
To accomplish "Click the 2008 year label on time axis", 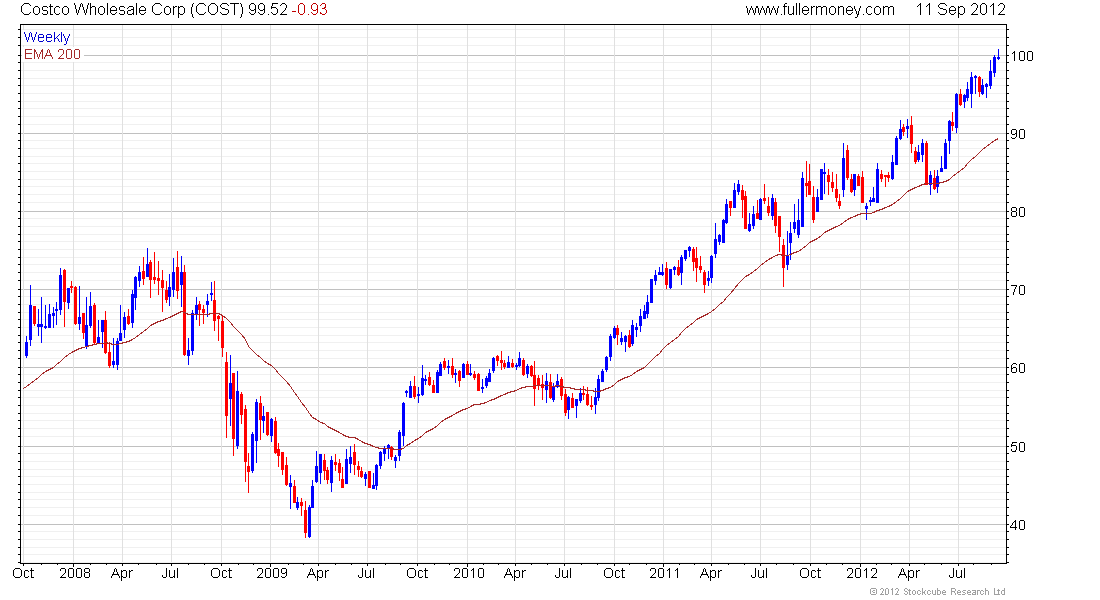I will click(x=75, y=573).
